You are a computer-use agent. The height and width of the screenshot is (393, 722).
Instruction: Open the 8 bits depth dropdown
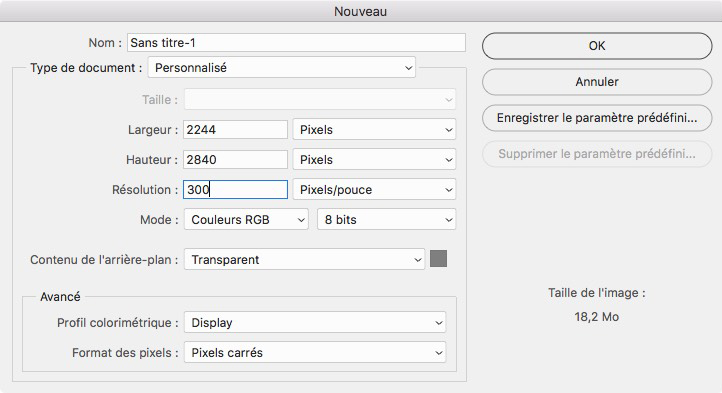(x=386, y=220)
